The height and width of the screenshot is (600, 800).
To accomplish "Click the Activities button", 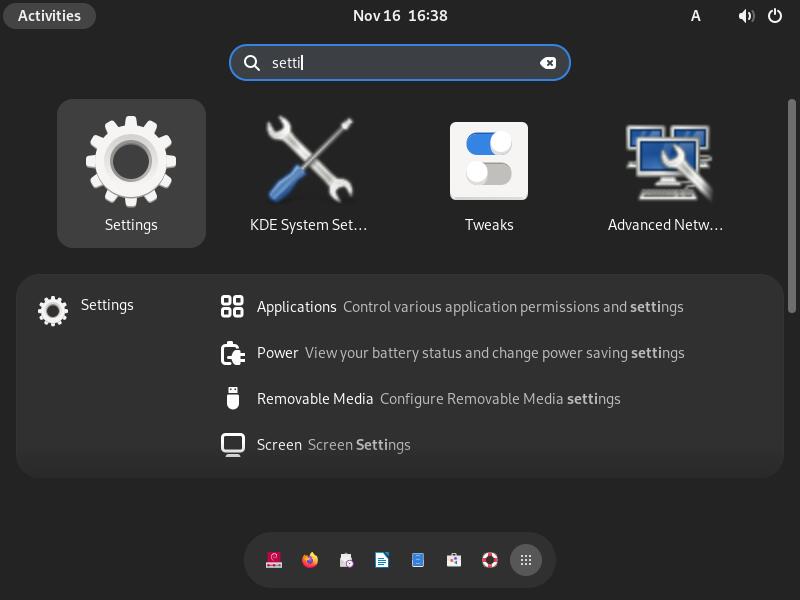I will click(49, 16).
